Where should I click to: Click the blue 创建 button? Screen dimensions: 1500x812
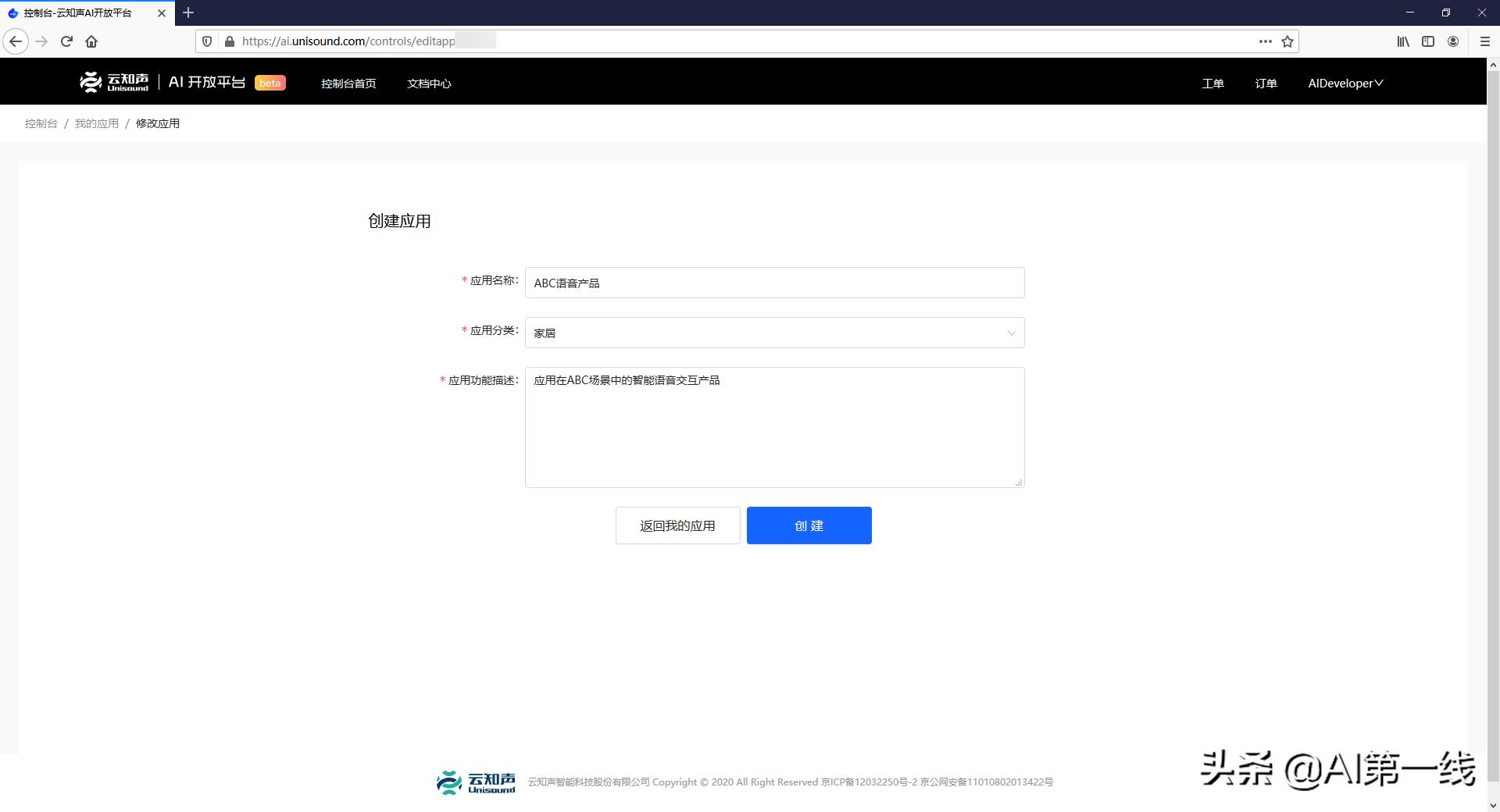click(x=809, y=525)
